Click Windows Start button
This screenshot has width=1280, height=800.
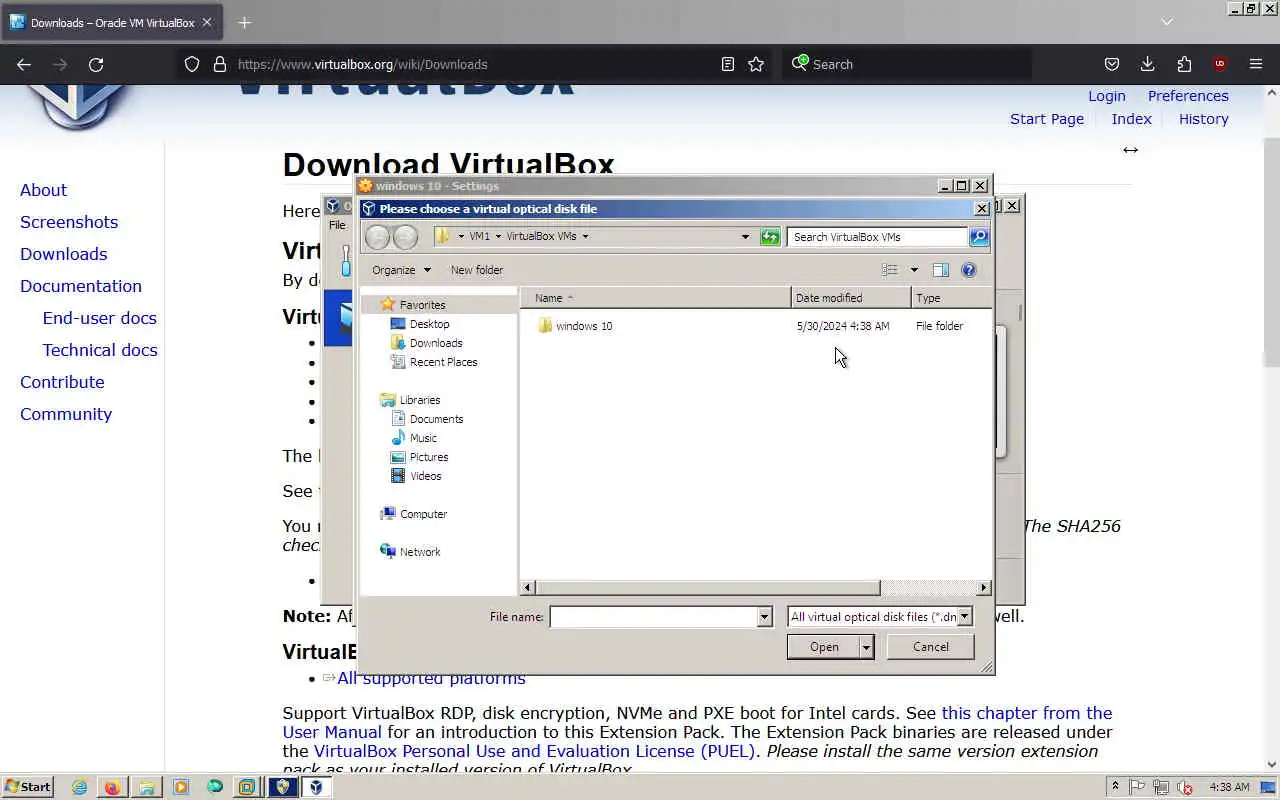click(27, 787)
